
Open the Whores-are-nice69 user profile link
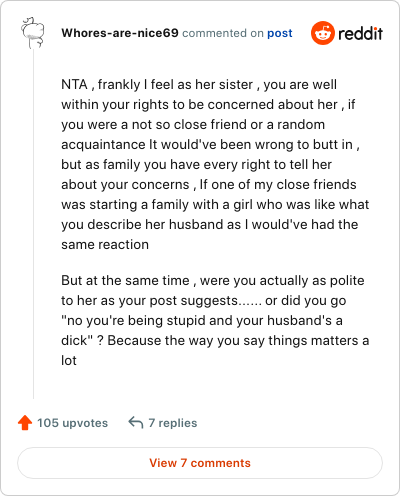point(120,33)
